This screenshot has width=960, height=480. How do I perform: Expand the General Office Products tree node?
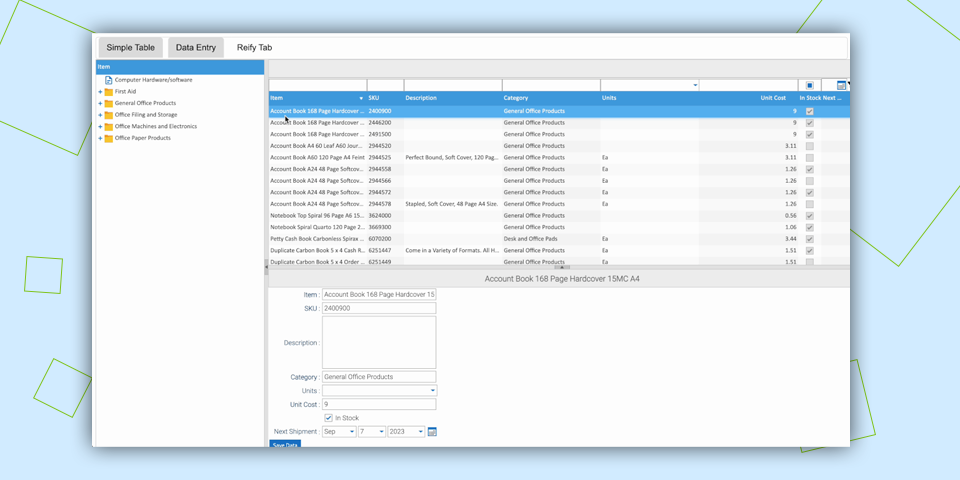100,103
